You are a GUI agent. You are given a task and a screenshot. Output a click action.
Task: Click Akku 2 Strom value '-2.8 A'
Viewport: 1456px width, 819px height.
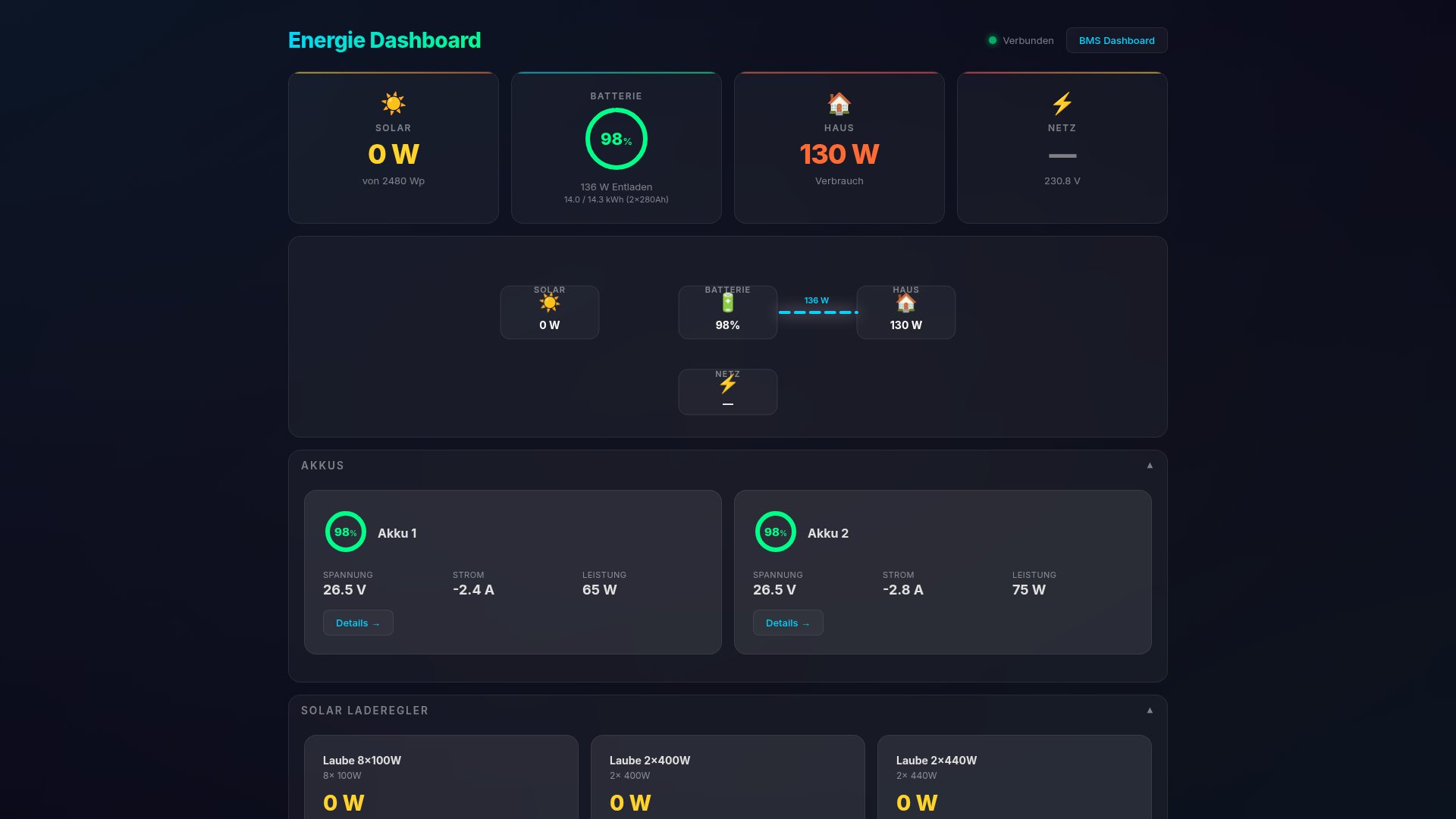(902, 589)
